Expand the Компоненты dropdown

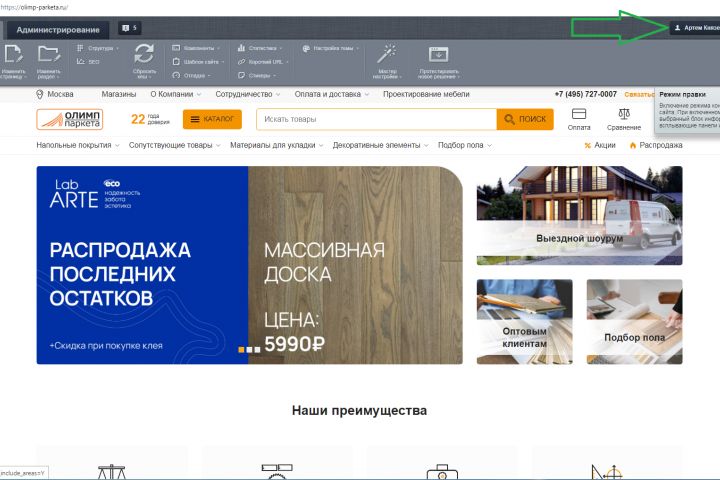[x=196, y=48]
